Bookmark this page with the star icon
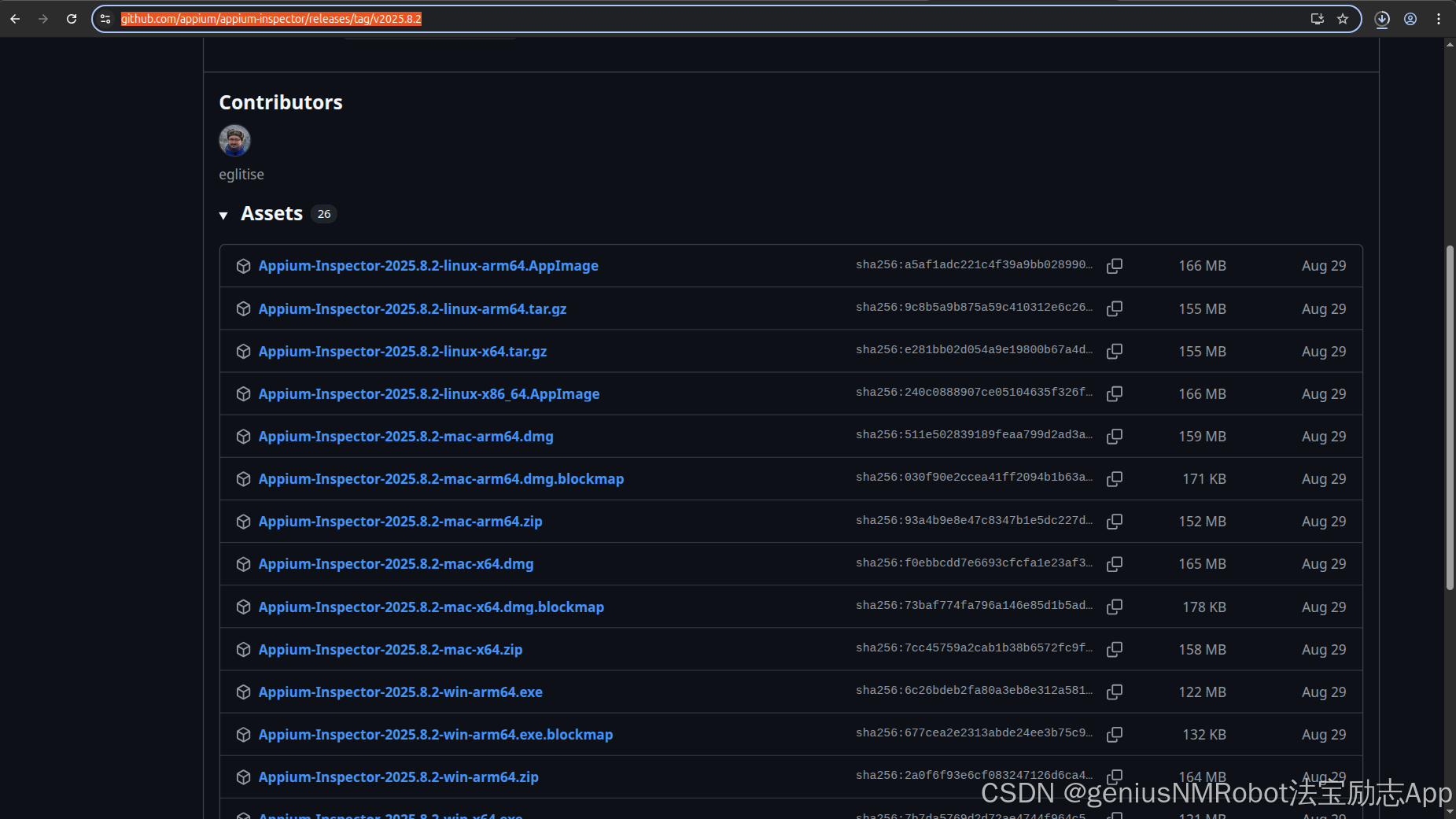 point(1342,18)
